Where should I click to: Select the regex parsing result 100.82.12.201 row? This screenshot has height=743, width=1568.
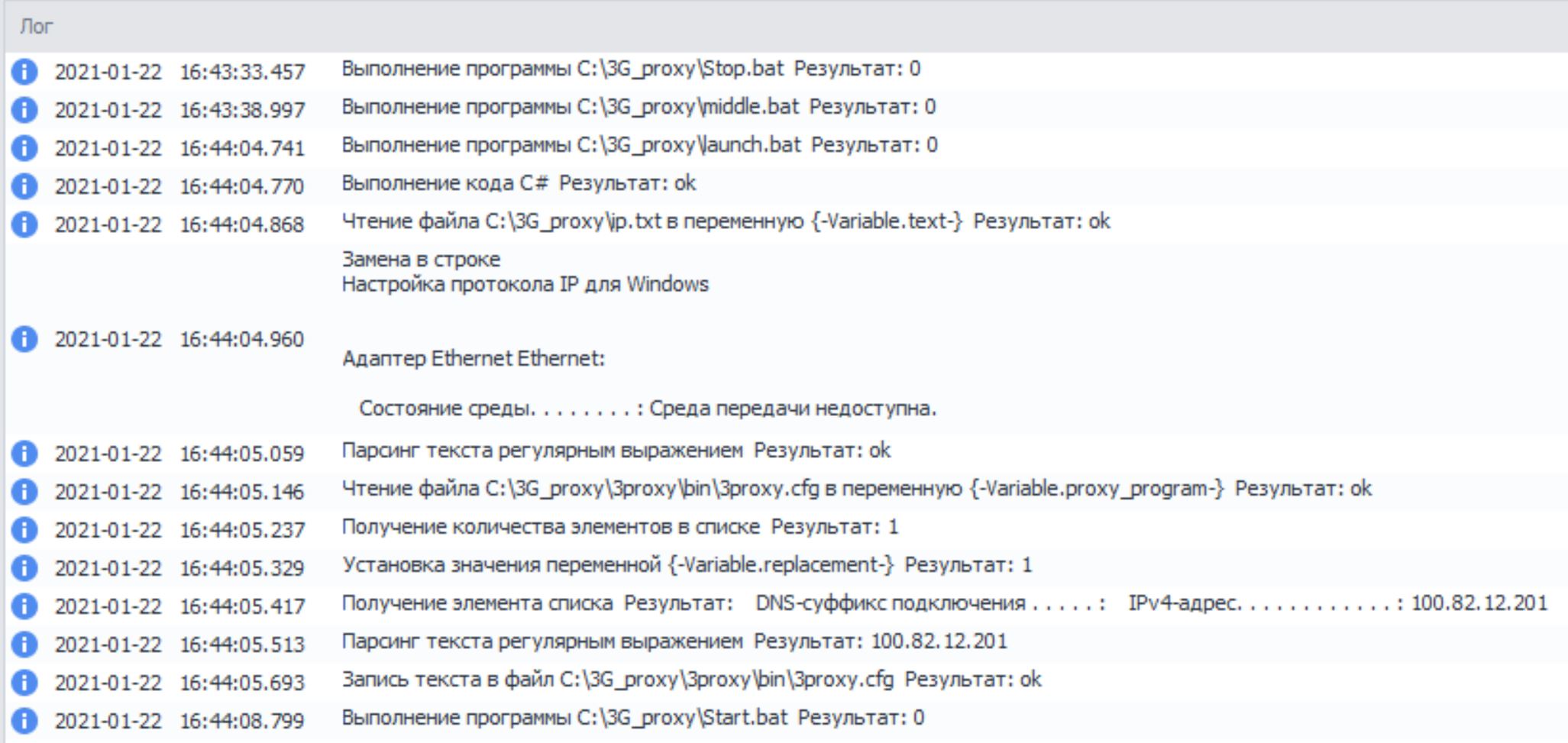click(x=674, y=641)
